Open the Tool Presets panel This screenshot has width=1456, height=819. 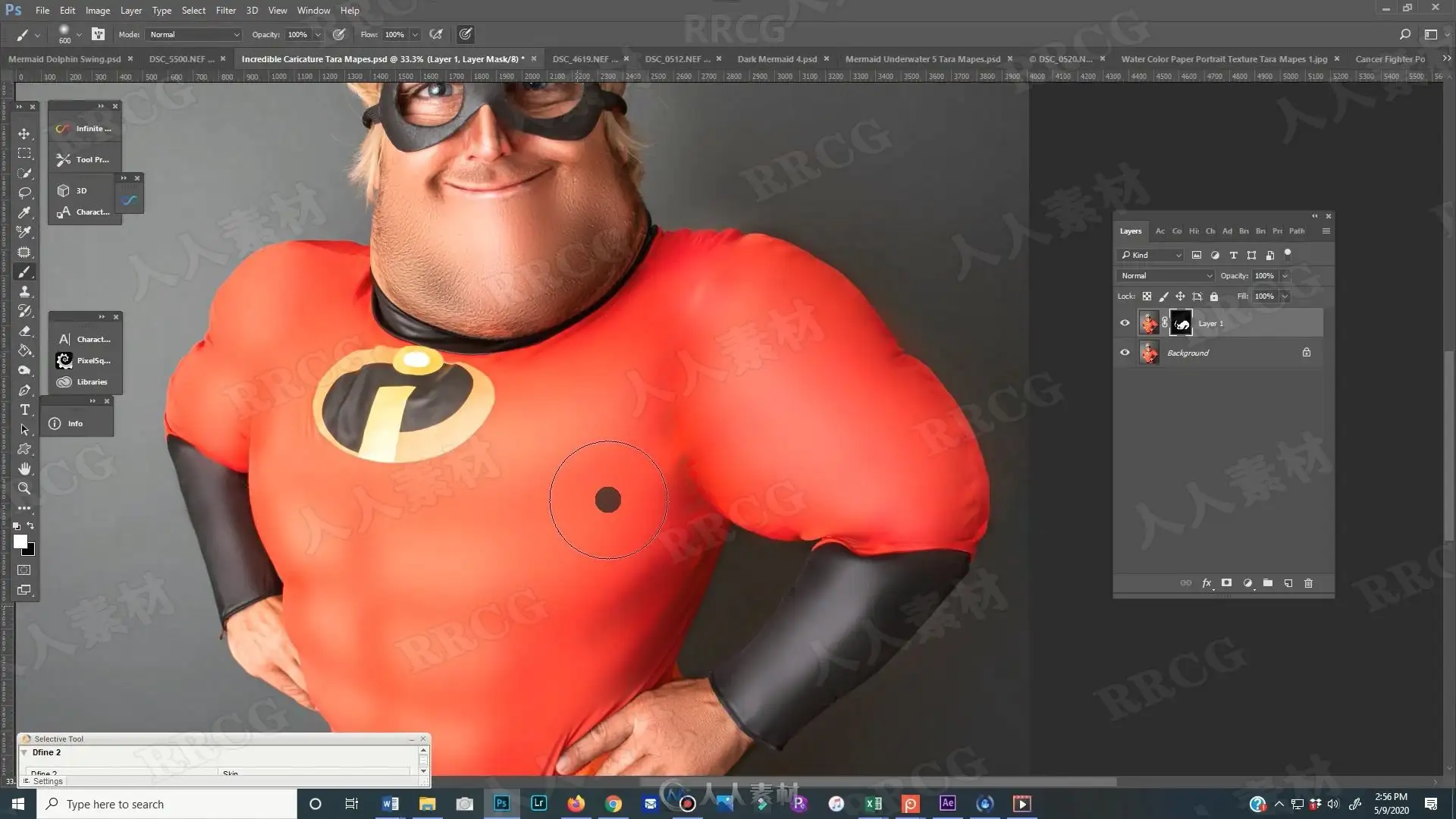coord(83,159)
